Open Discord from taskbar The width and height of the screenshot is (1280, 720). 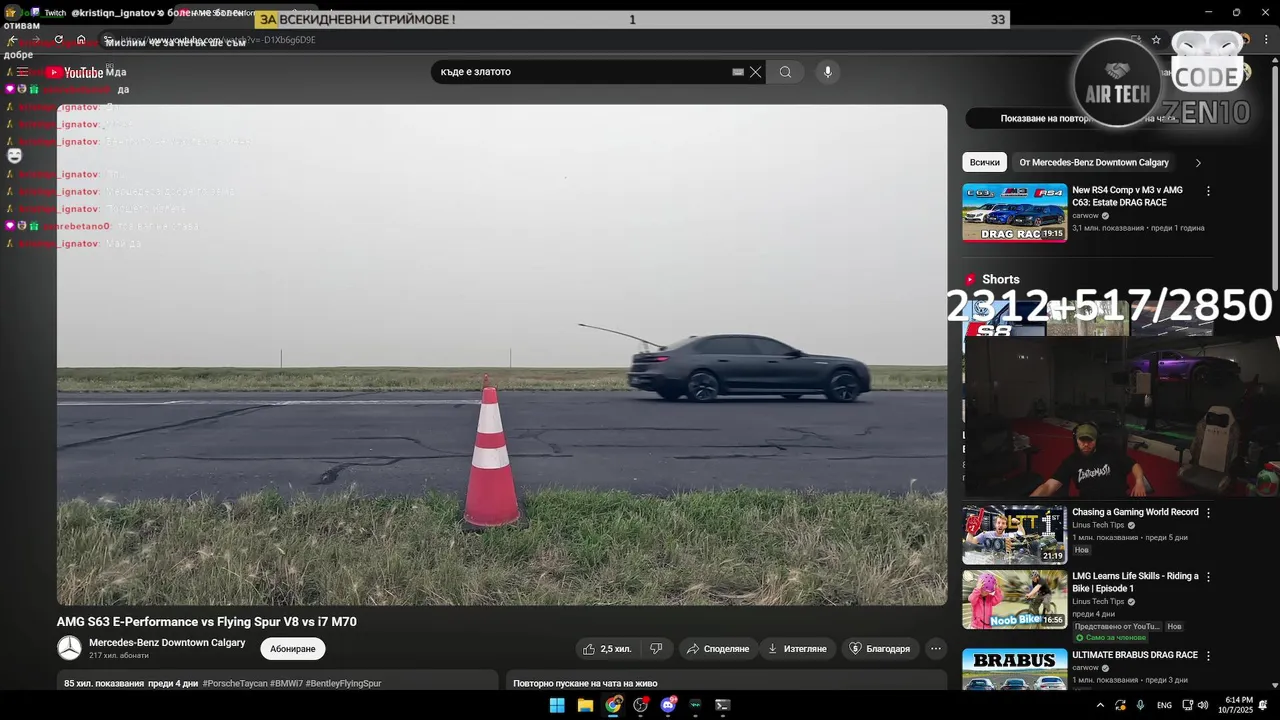click(668, 705)
